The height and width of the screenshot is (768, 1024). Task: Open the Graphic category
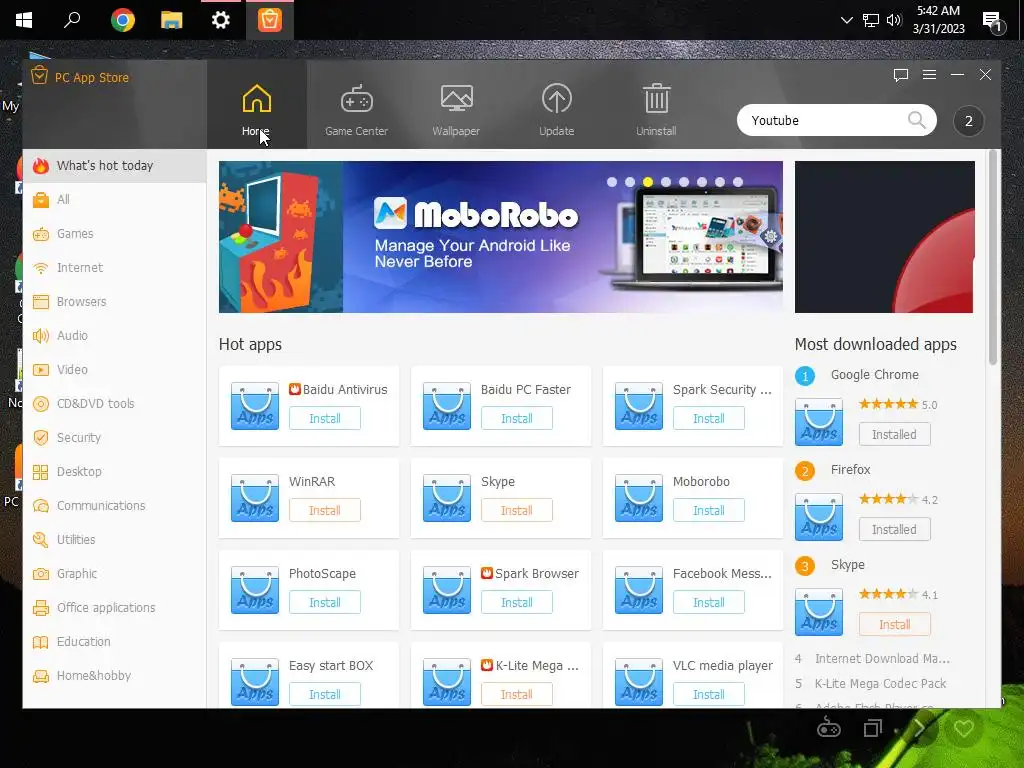pyautogui.click(x=115, y=573)
